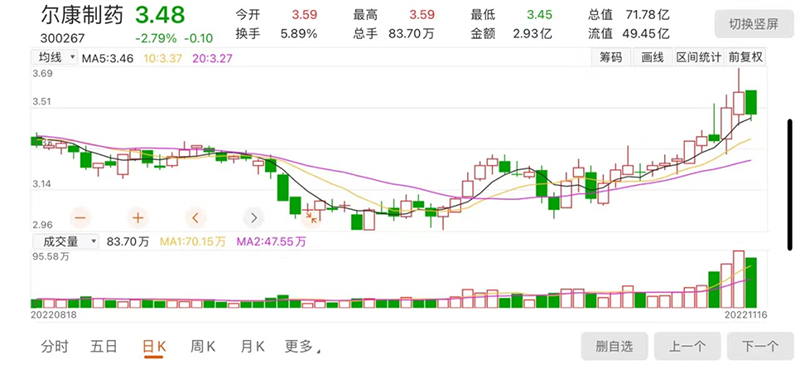
Task: Click the -2.79% change percentage
Action: pos(156,38)
